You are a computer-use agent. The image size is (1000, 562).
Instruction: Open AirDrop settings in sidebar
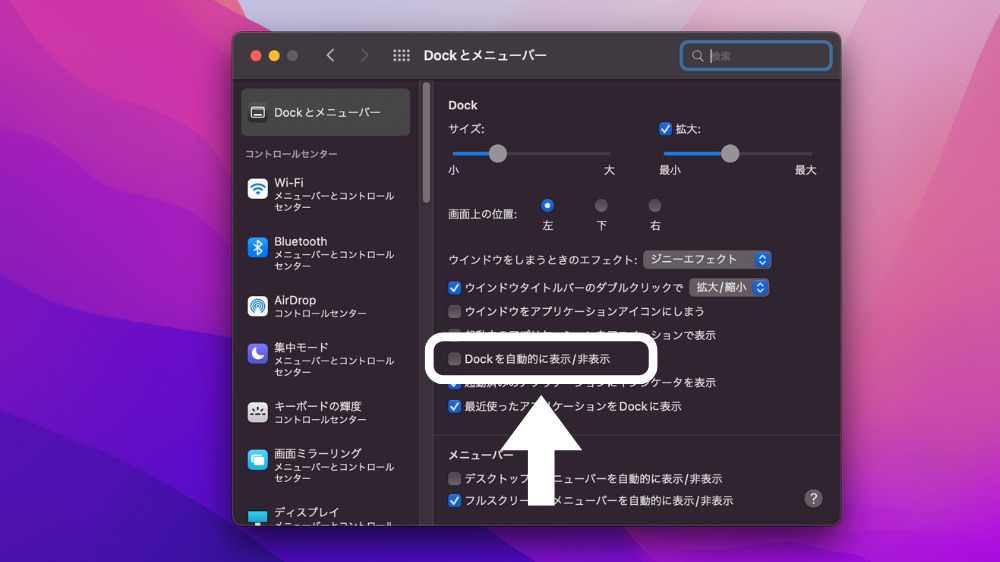[325, 306]
